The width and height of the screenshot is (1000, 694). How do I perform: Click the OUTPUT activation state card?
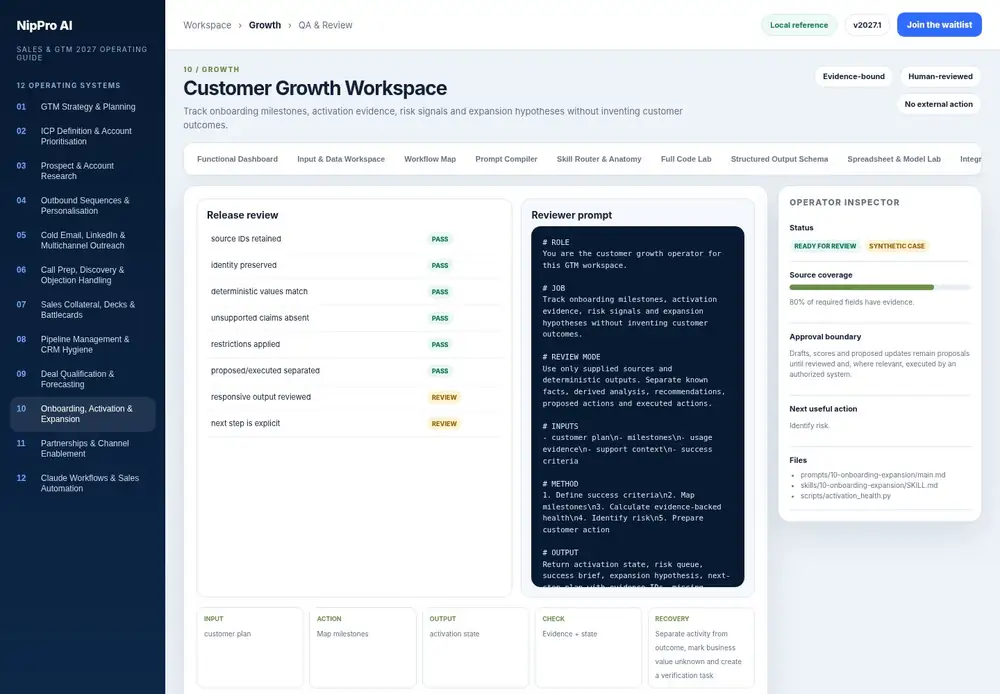[475, 647]
